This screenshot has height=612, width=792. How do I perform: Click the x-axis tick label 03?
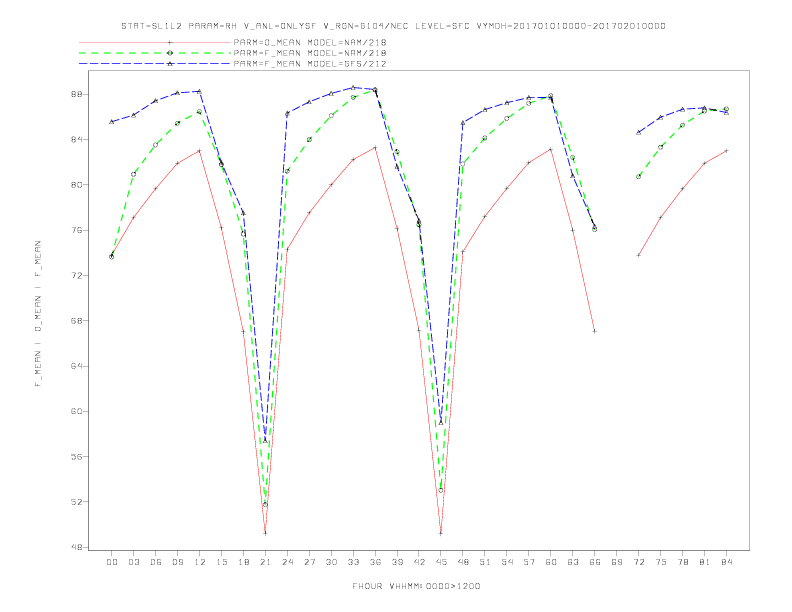click(x=133, y=562)
